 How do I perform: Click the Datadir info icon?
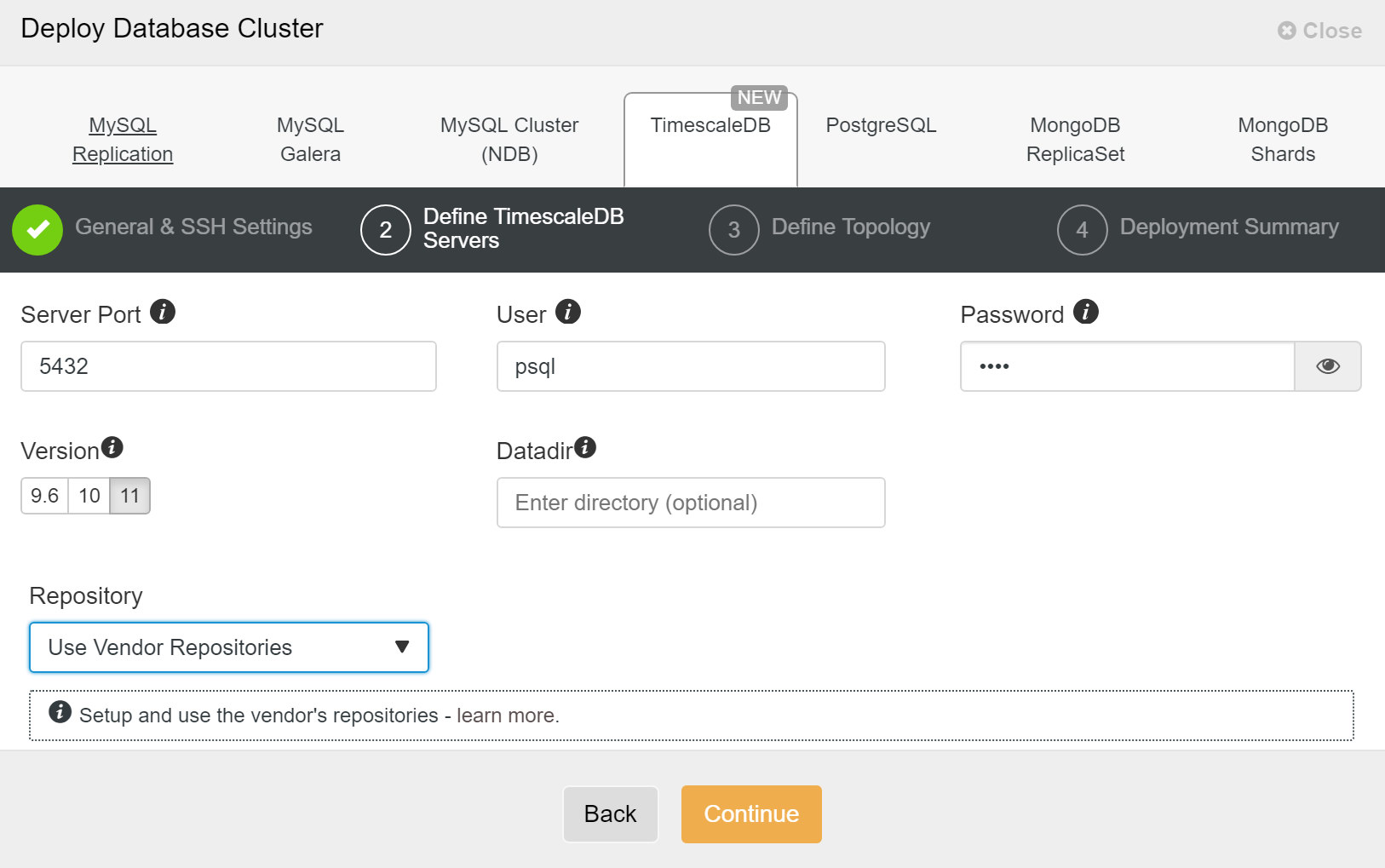tap(585, 446)
